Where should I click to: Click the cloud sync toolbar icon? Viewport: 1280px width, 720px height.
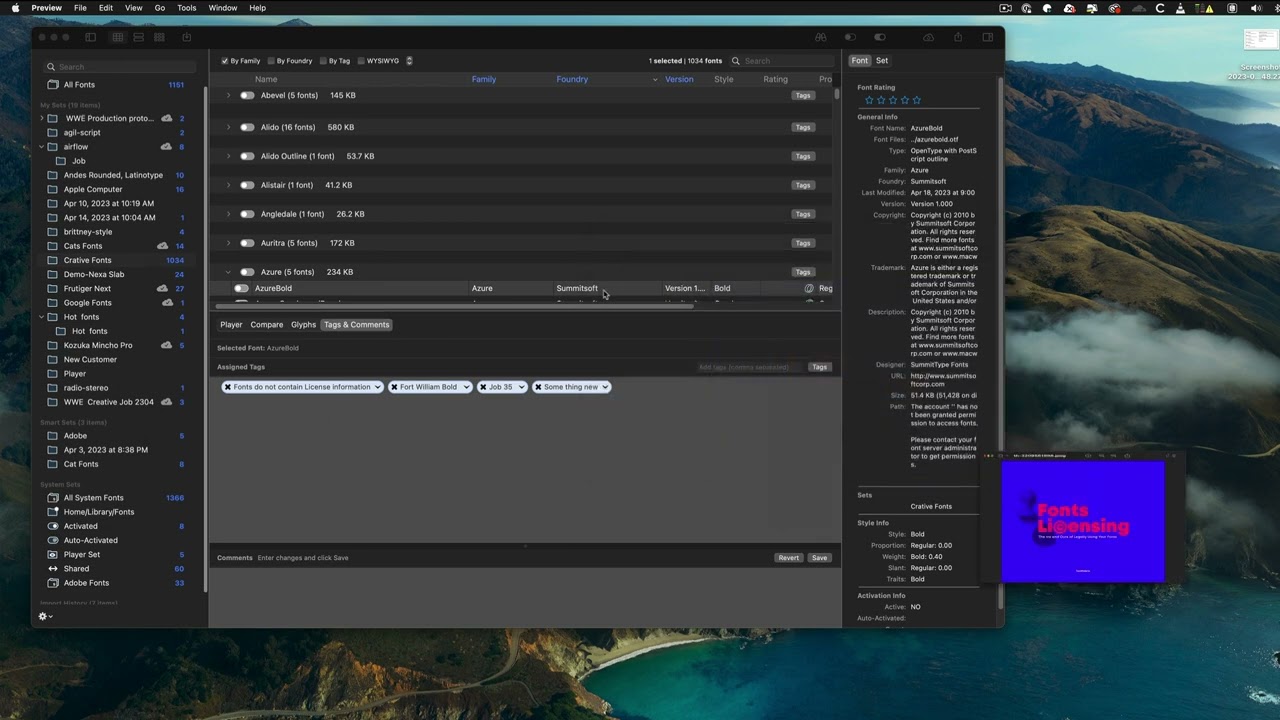(928, 37)
